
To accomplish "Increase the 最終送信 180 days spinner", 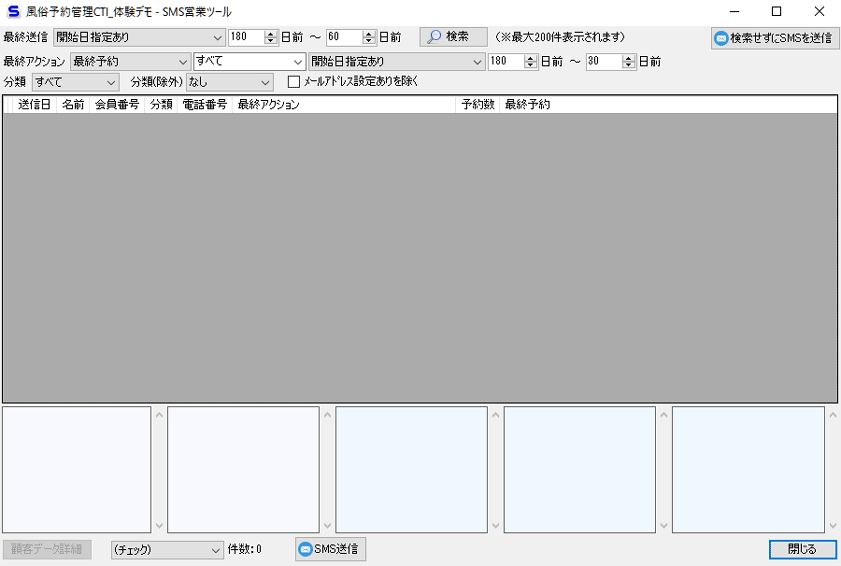I will click(271, 33).
